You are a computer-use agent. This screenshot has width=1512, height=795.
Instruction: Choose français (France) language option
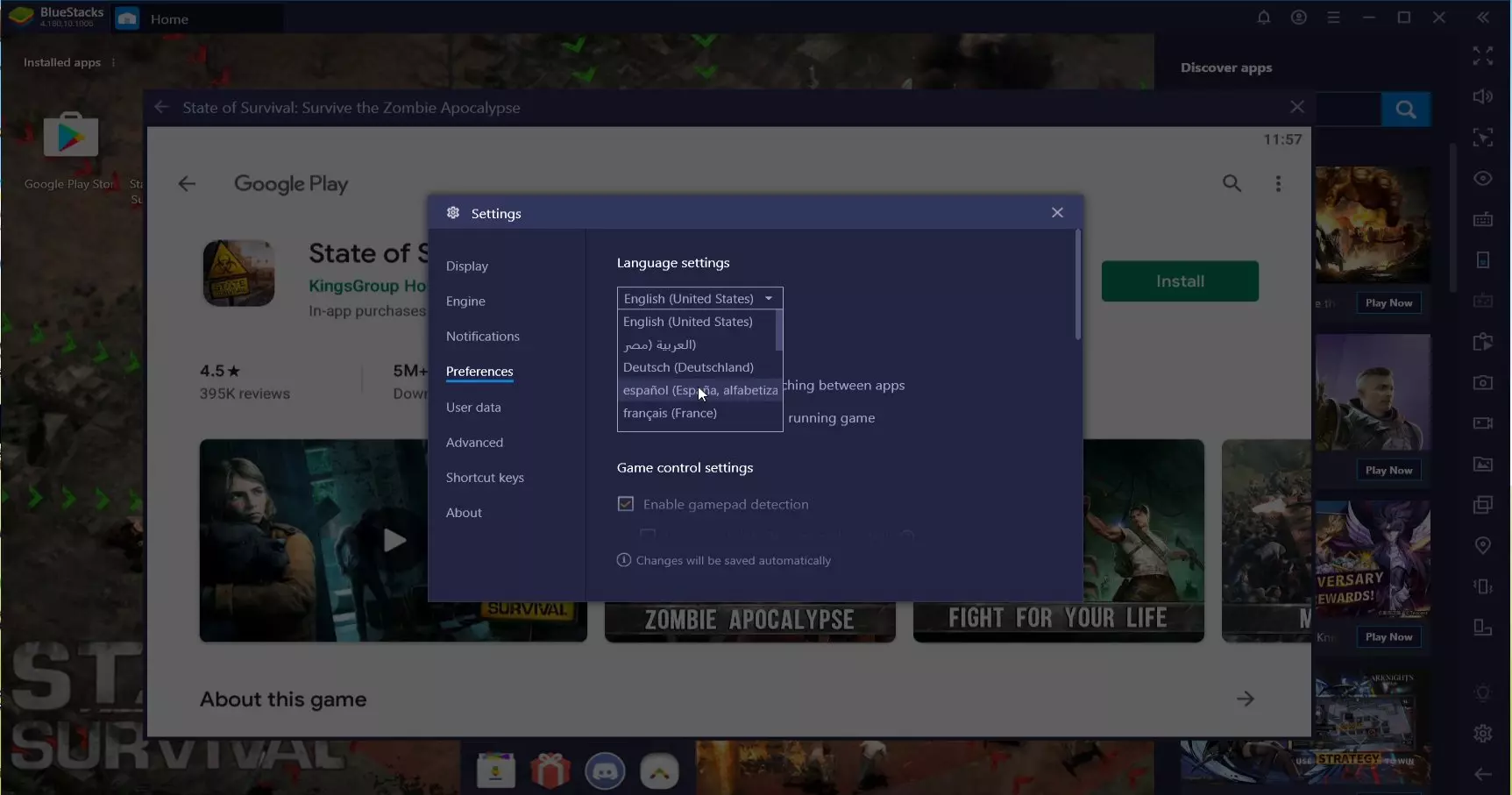click(670, 413)
